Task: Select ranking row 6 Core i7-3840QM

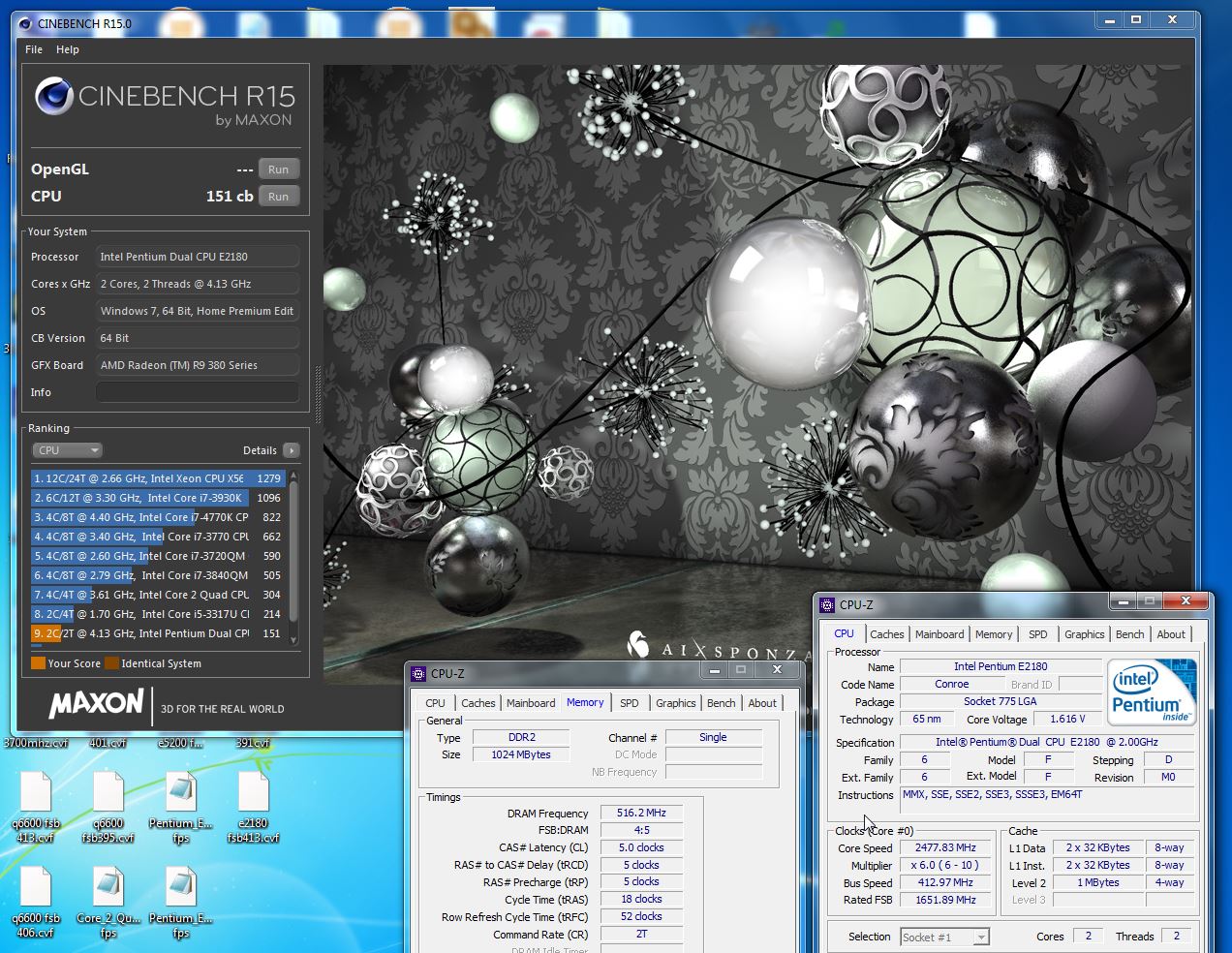Action: 158,575
